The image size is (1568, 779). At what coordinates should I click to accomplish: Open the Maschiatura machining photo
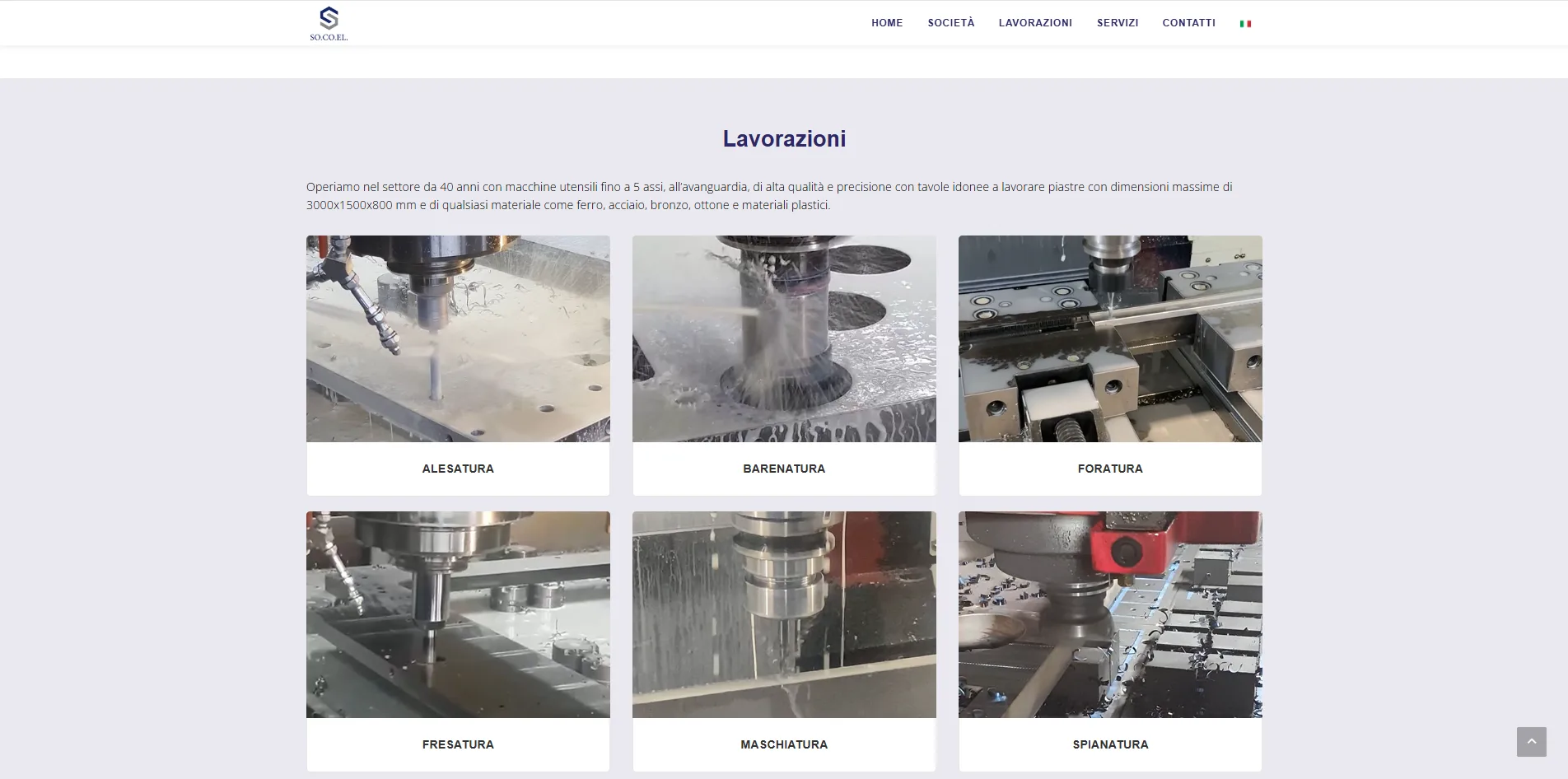pyautogui.click(x=784, y=615)
